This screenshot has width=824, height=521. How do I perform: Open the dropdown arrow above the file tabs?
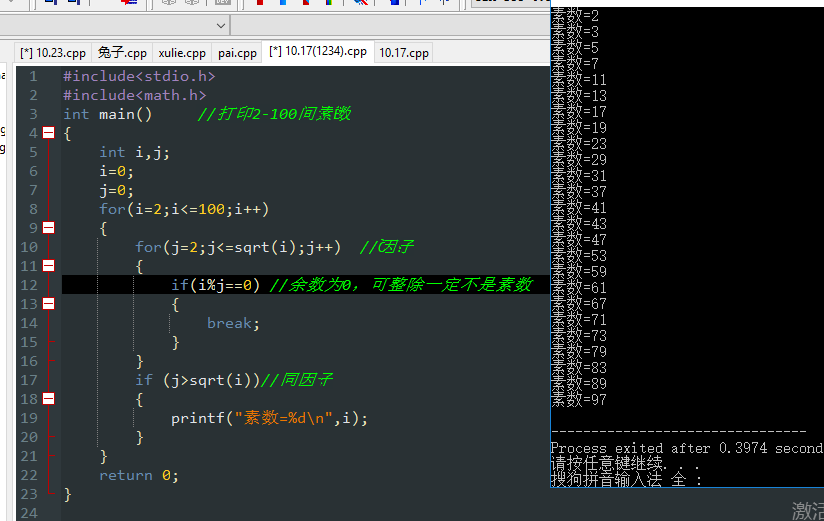point(221,26)
